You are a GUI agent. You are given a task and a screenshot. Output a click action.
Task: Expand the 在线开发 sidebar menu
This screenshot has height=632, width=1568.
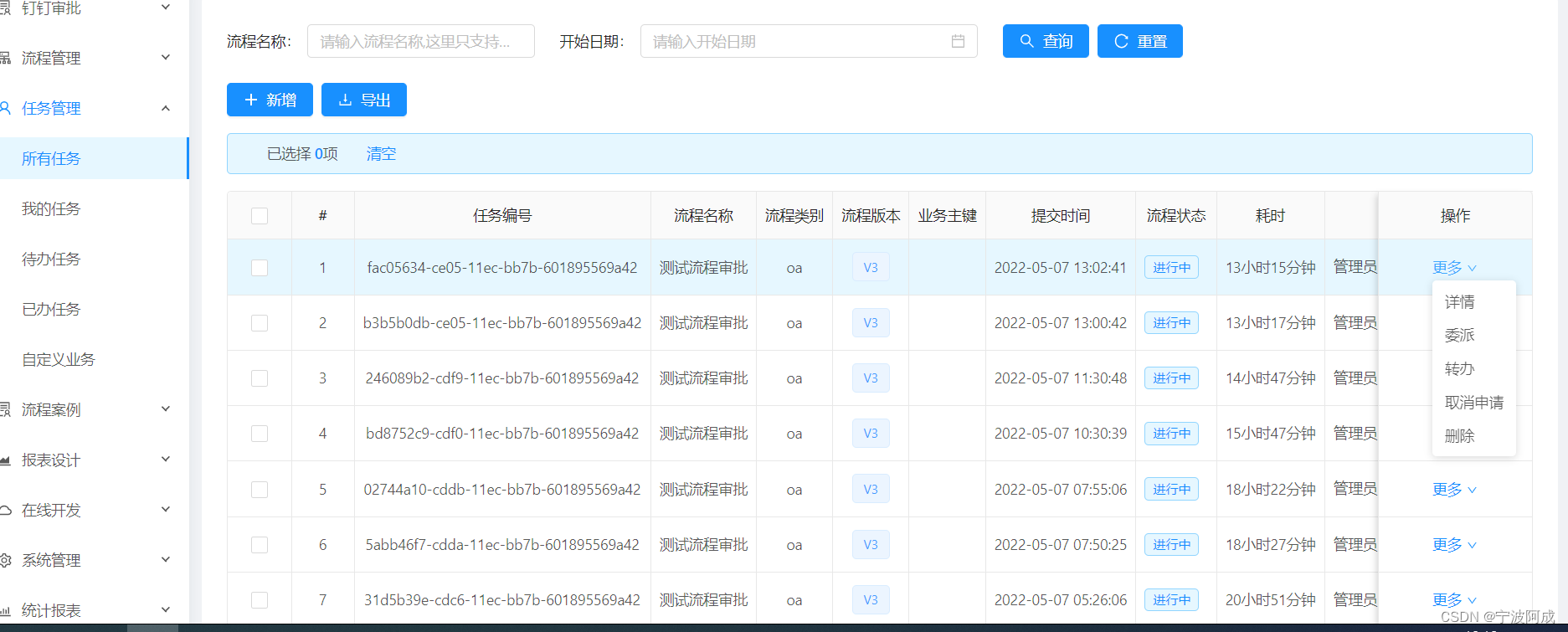166,509
